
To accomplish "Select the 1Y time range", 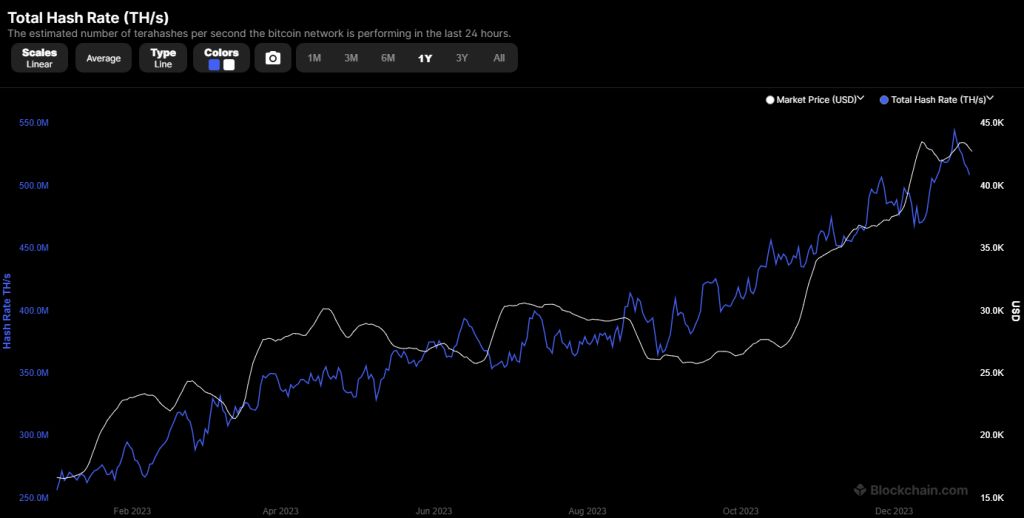I will [425, 58].
